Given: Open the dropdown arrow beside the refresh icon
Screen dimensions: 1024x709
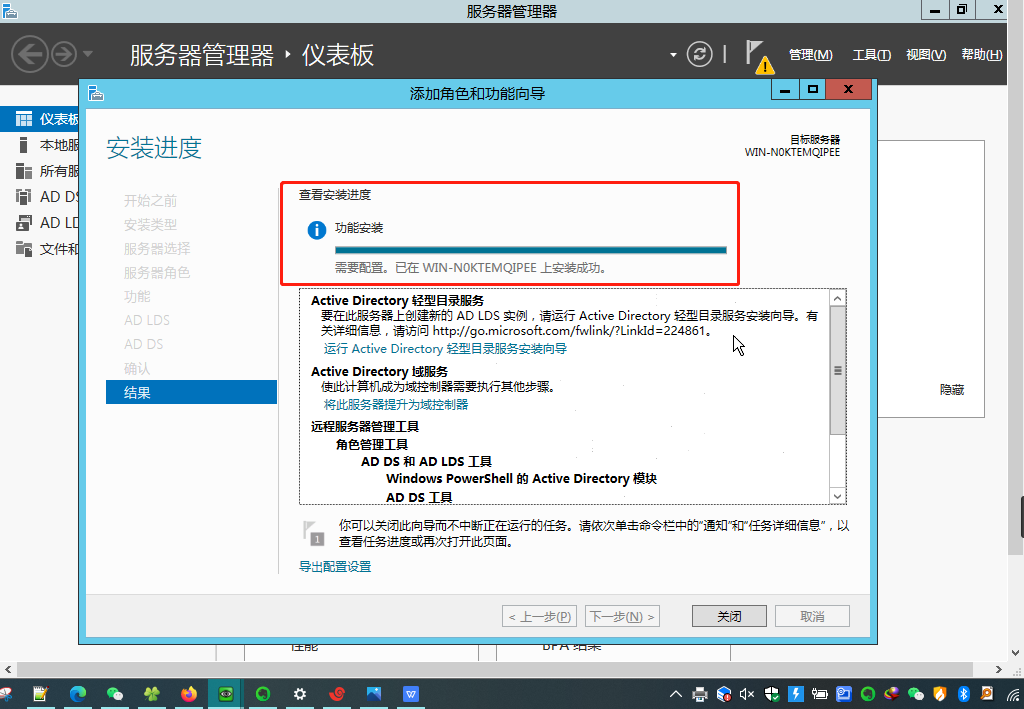Looking at the screenshot, I should (x=673, y=55).
